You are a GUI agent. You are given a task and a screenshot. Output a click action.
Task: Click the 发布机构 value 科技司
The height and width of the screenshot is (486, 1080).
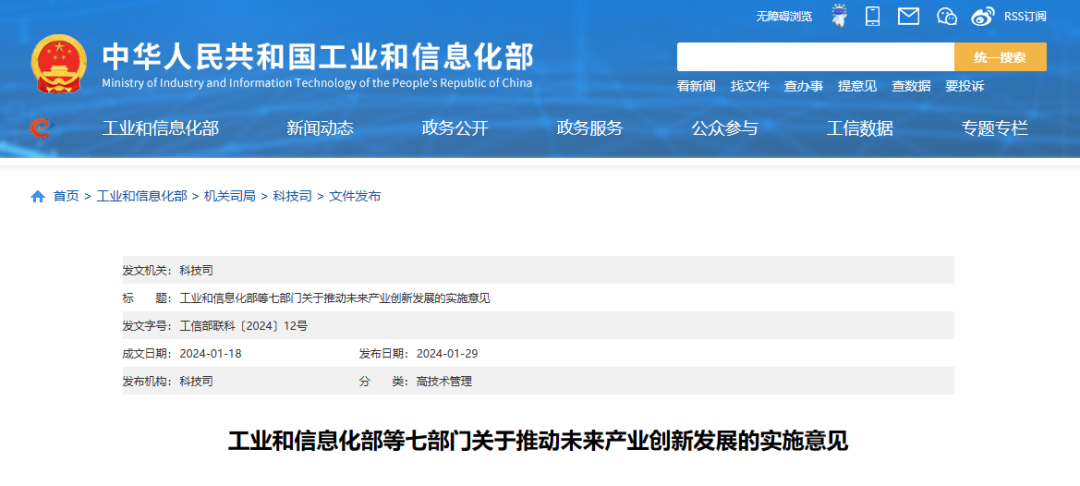click(x=196, y=381)
